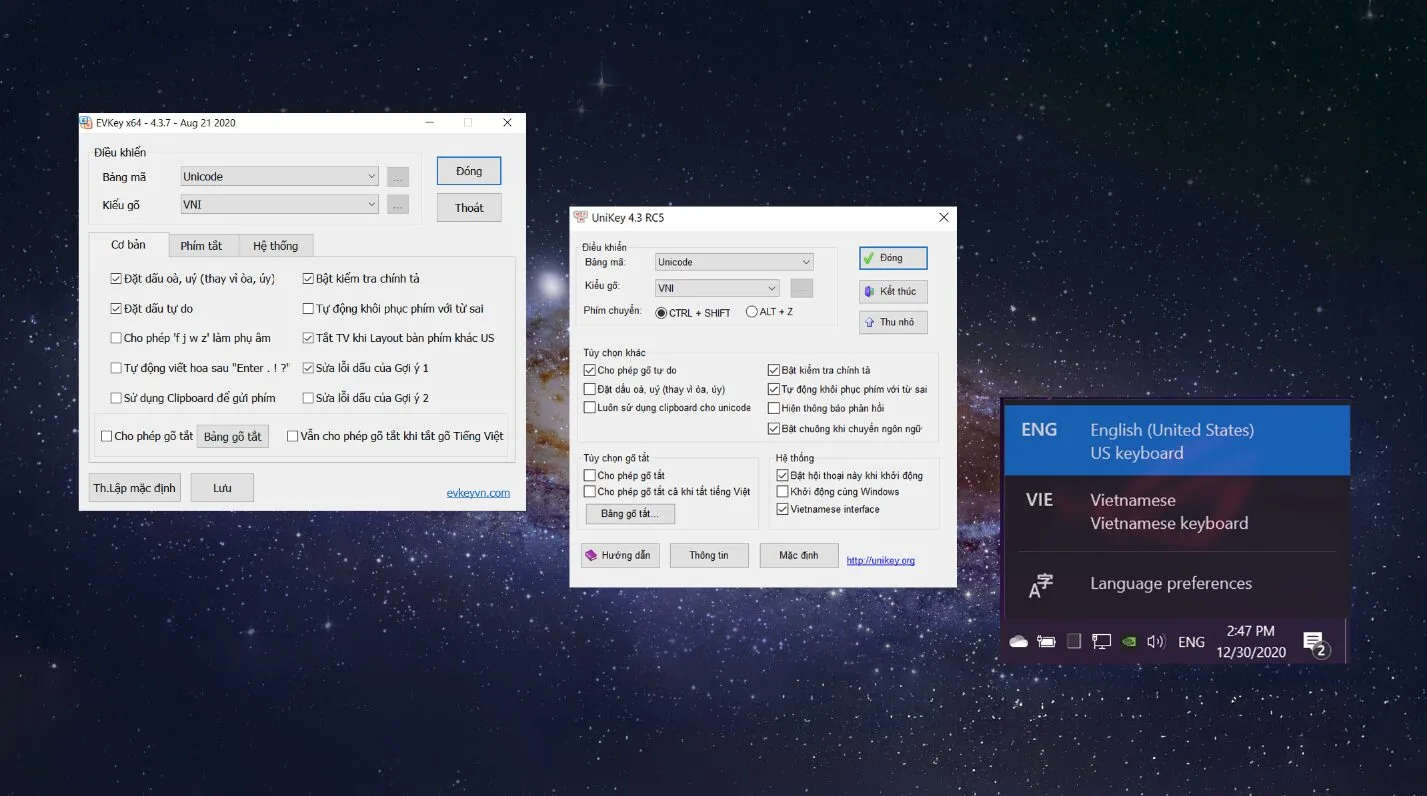Open EVKey 'Kiểu gõ' VNI dropdown
Image resolution: width=1427 pixels, height=796 pixels.
[x=279, y=204]
